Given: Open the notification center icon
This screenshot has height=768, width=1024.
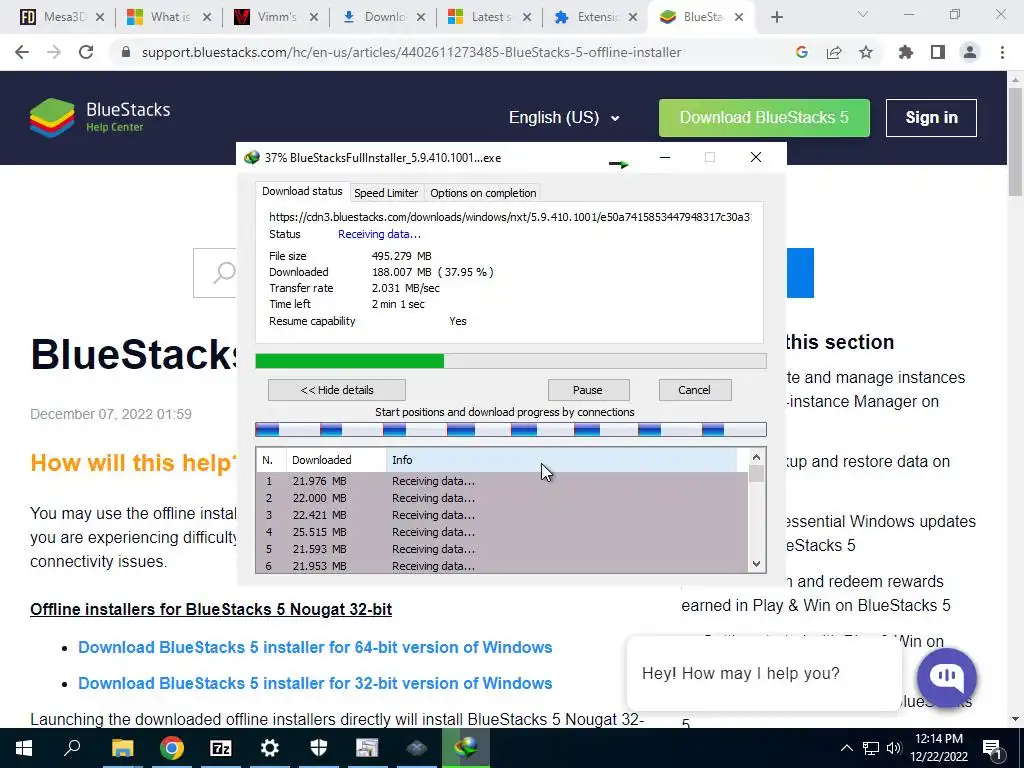Looking at the screenshot, I should click(993, 748).
